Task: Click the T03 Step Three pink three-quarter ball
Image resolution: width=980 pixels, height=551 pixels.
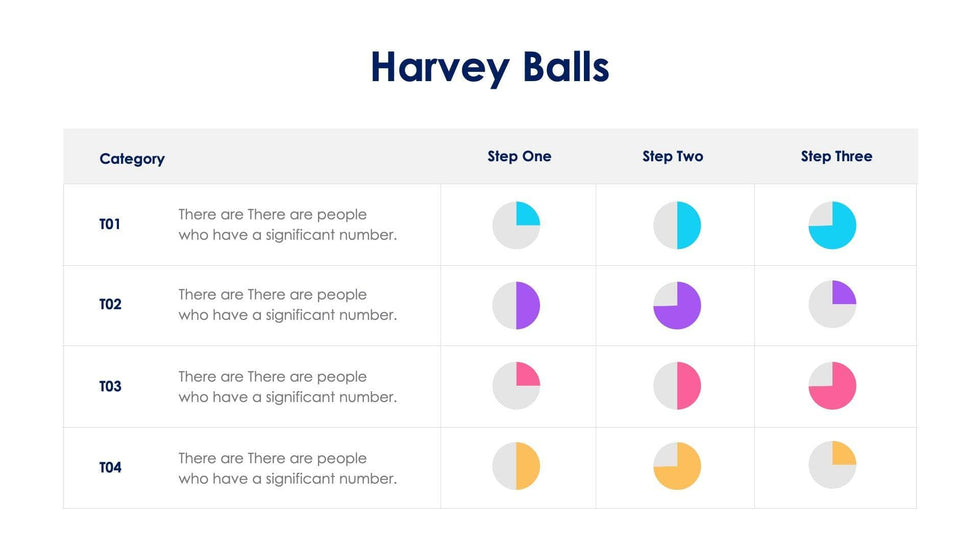Action: 832,387
